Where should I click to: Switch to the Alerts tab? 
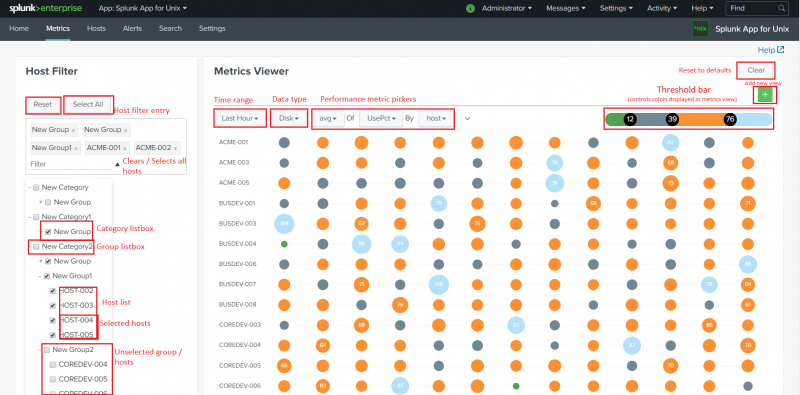coord(132,29)
